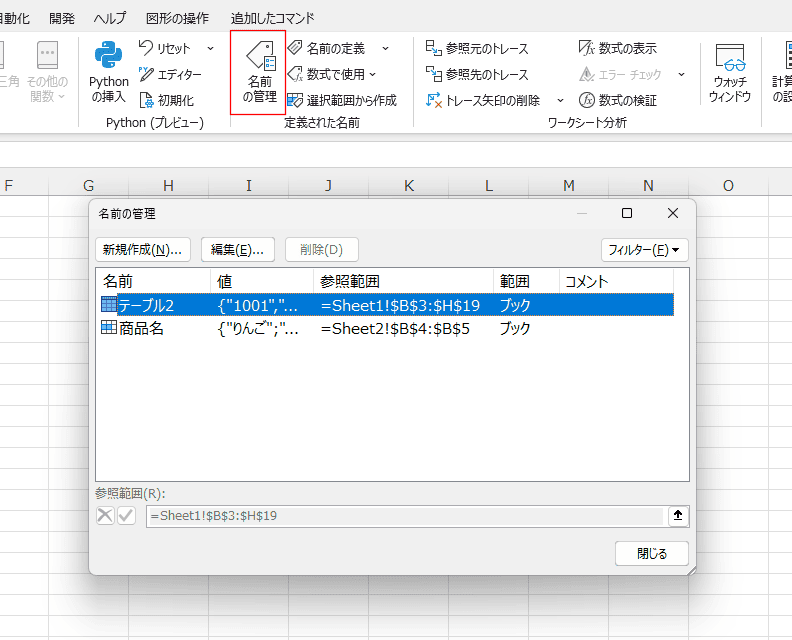Click the 削除(D) button
792x640 pixels.
[322, 250]
